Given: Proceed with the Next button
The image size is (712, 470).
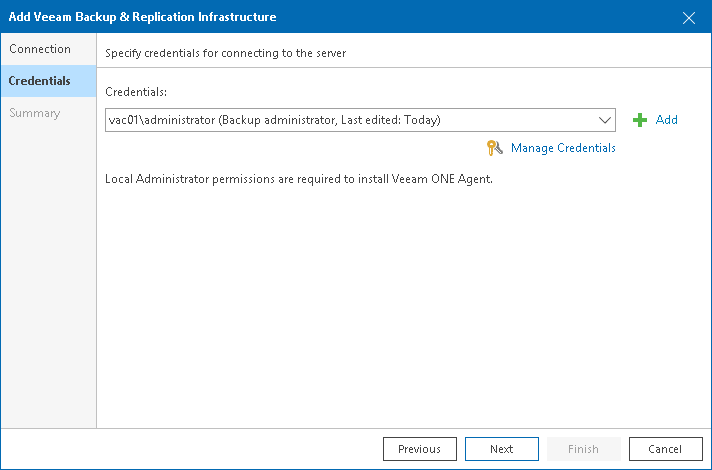Looking at the screenshot, I should click(501, 449).
